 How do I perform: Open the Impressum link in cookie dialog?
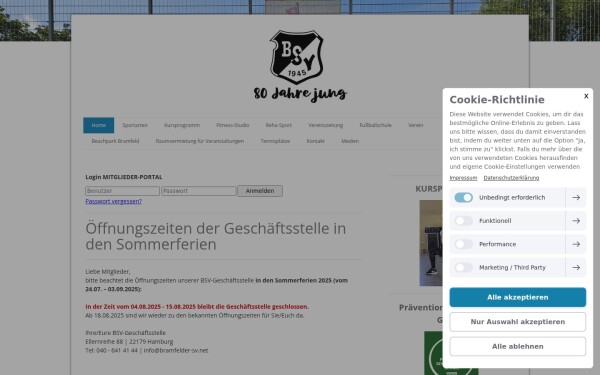tap(463, 178)
